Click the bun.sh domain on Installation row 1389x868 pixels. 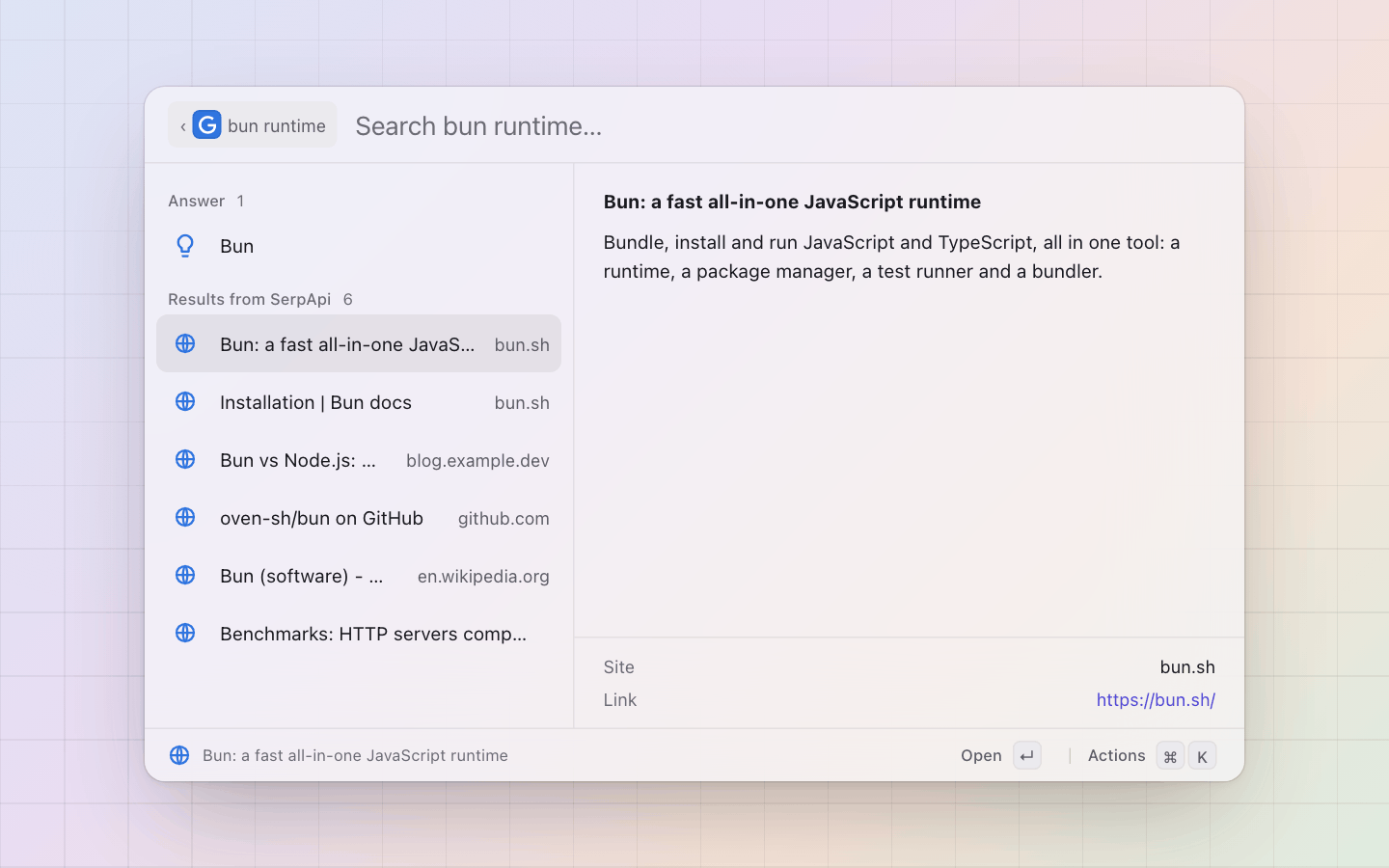click(x=522, y=402)
